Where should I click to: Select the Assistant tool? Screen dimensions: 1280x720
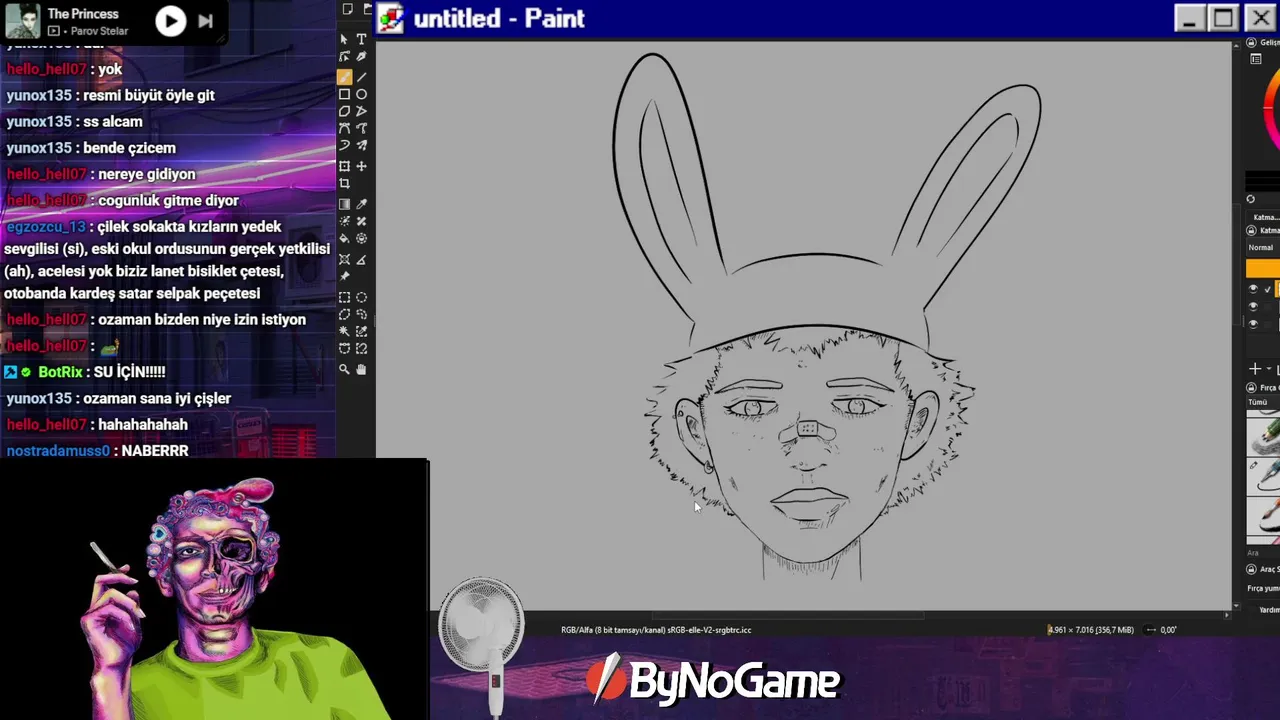tap(344, 259)
